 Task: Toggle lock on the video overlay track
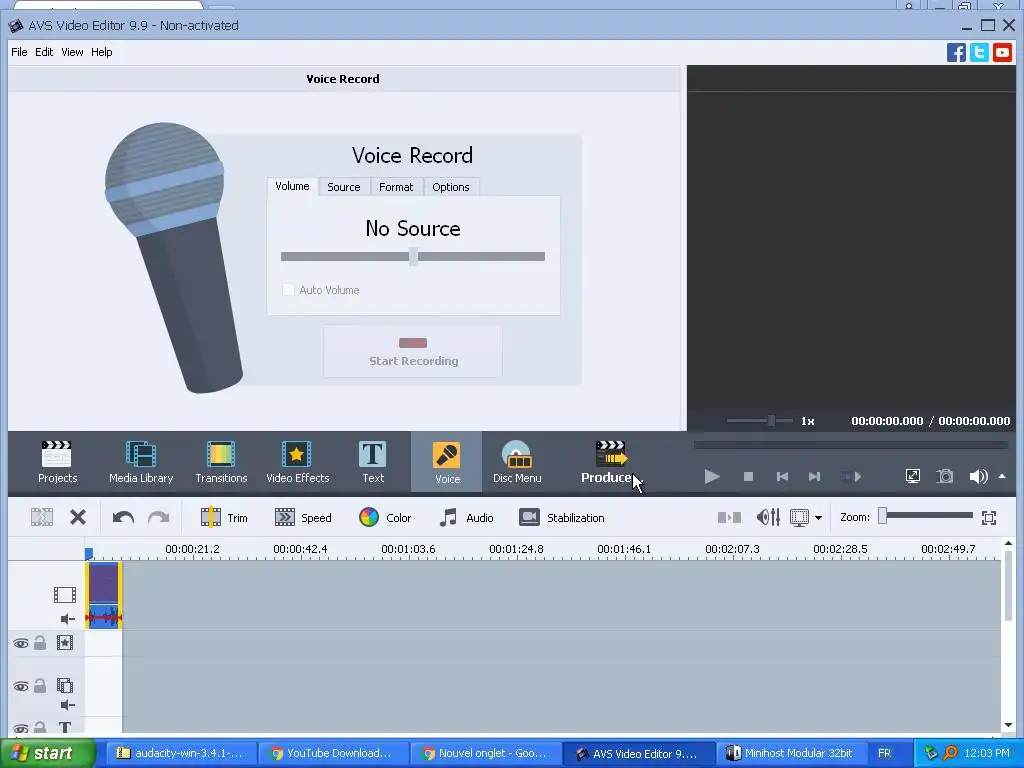[x=40, y=686]
